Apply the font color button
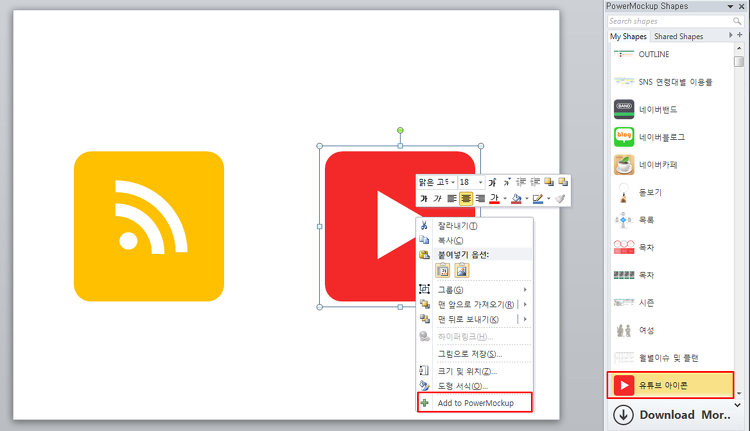This screenshot has height=431, width=750. point(495,199)
